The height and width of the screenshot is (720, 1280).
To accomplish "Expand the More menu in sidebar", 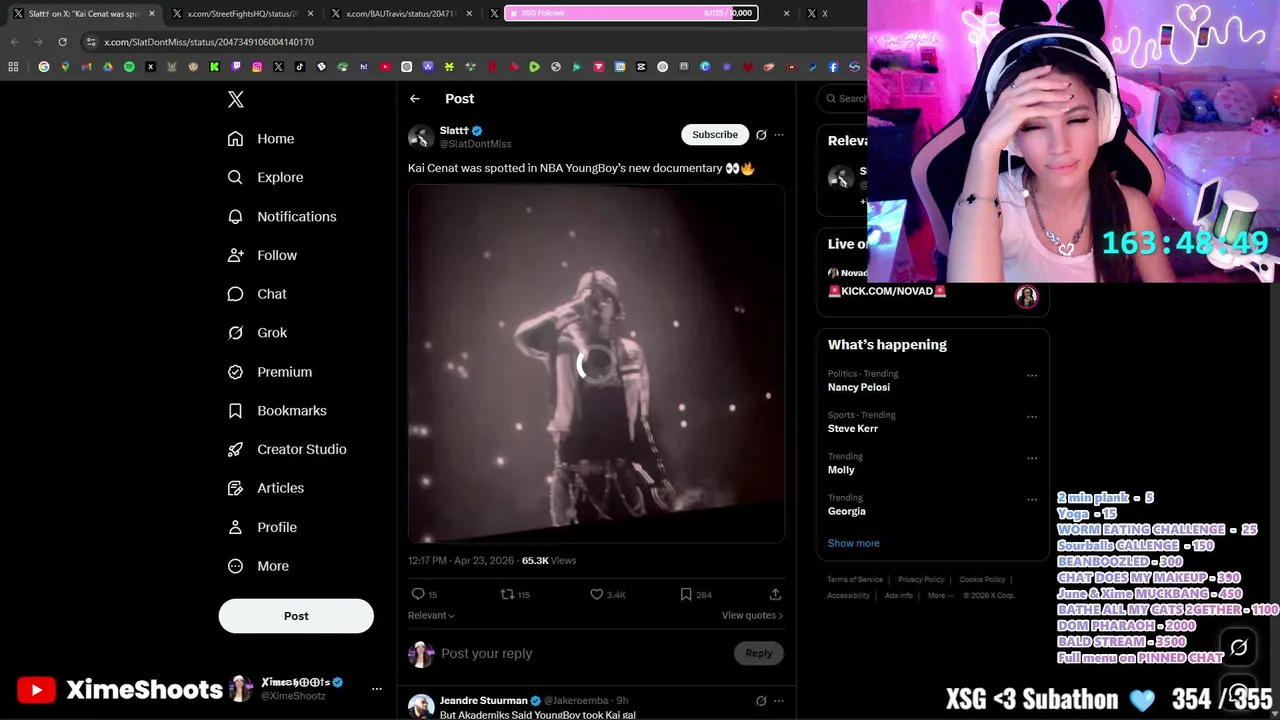I will (258, 566).
